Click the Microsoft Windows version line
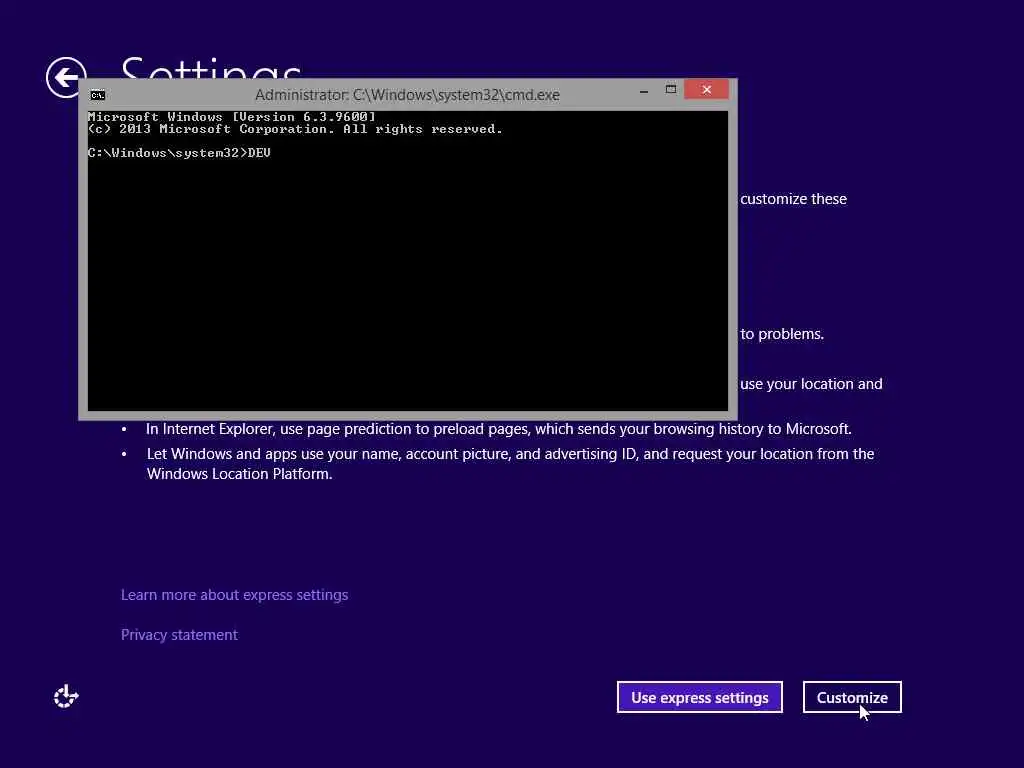1024x768 pixels. tap(232, 117)
